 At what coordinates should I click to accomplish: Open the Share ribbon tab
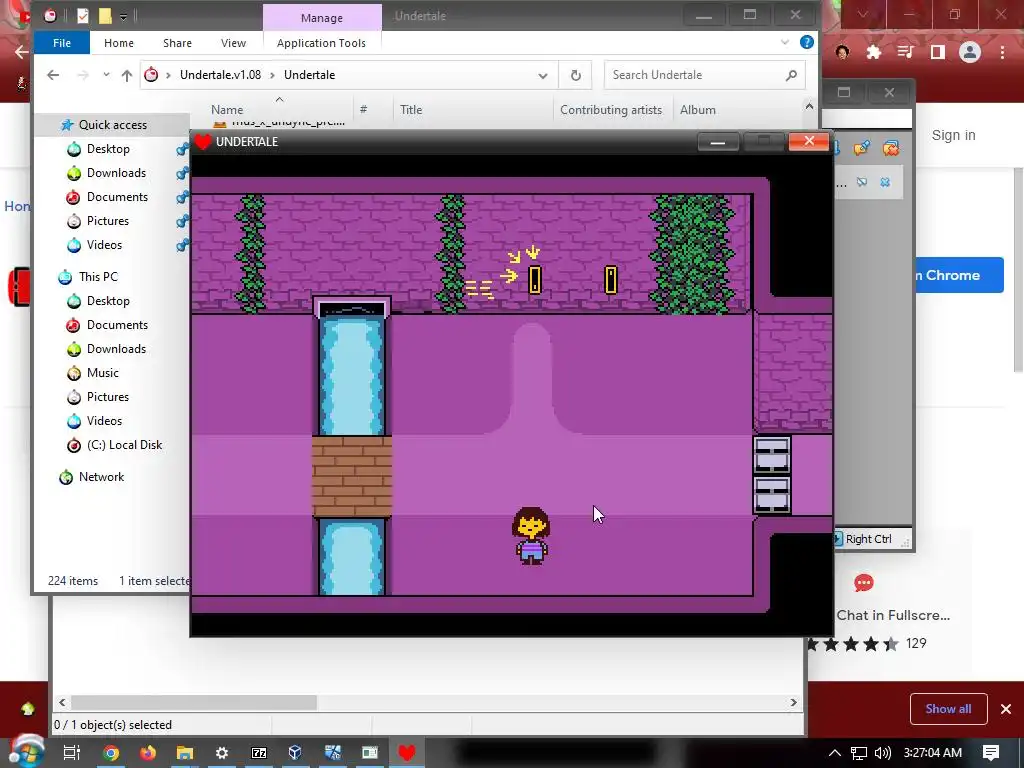(x=177, y=43)
